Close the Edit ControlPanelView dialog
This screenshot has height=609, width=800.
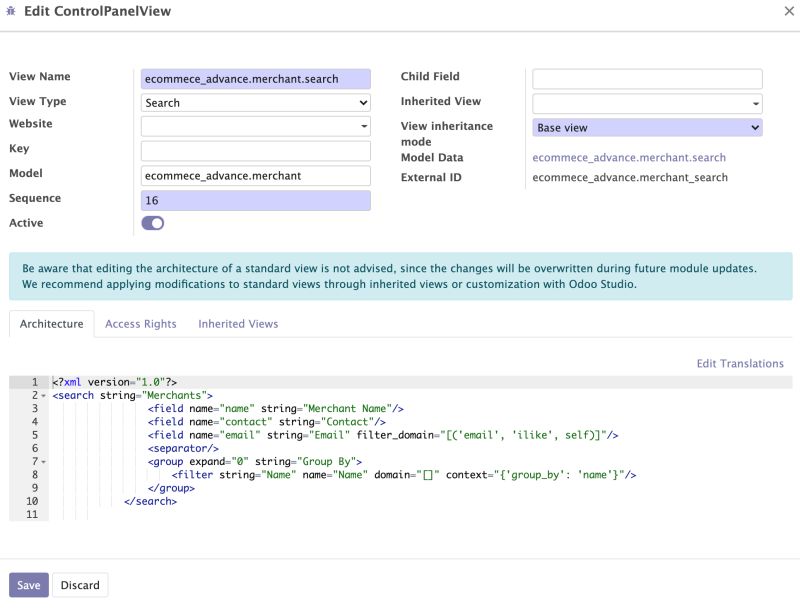pyautogui.click(x=789, y=11)
